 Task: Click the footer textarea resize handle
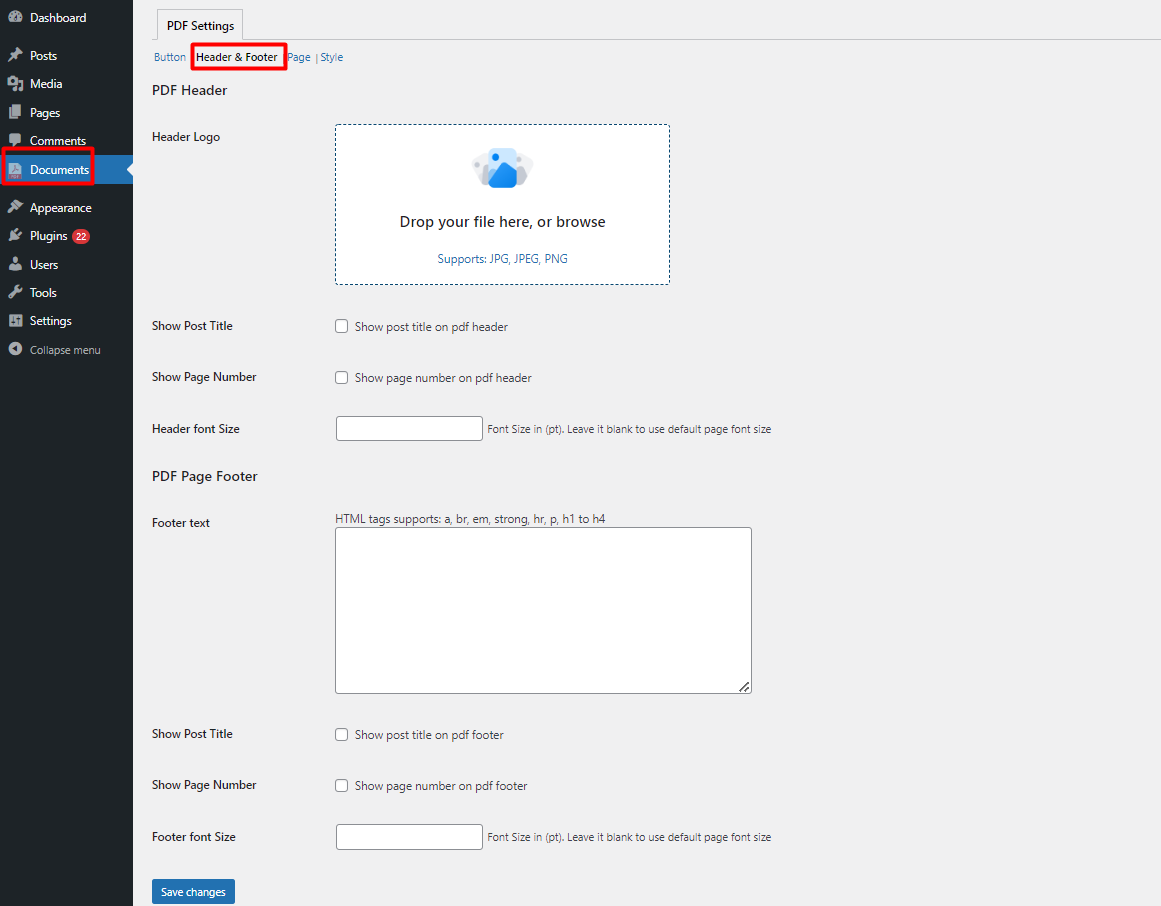point(745,687)
